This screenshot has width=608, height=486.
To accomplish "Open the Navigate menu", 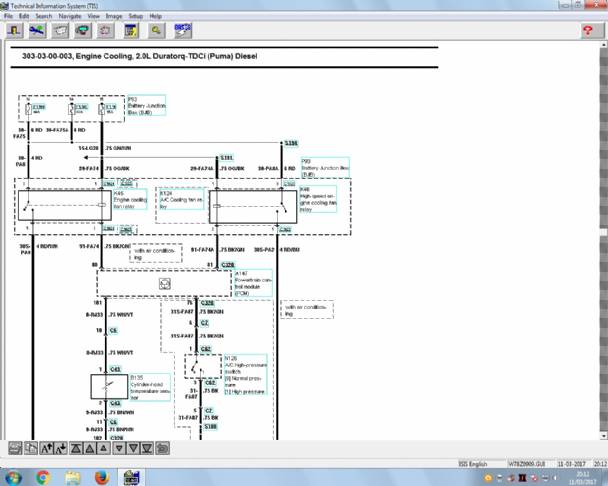I will pyautogui.click(x=70, y=16).
